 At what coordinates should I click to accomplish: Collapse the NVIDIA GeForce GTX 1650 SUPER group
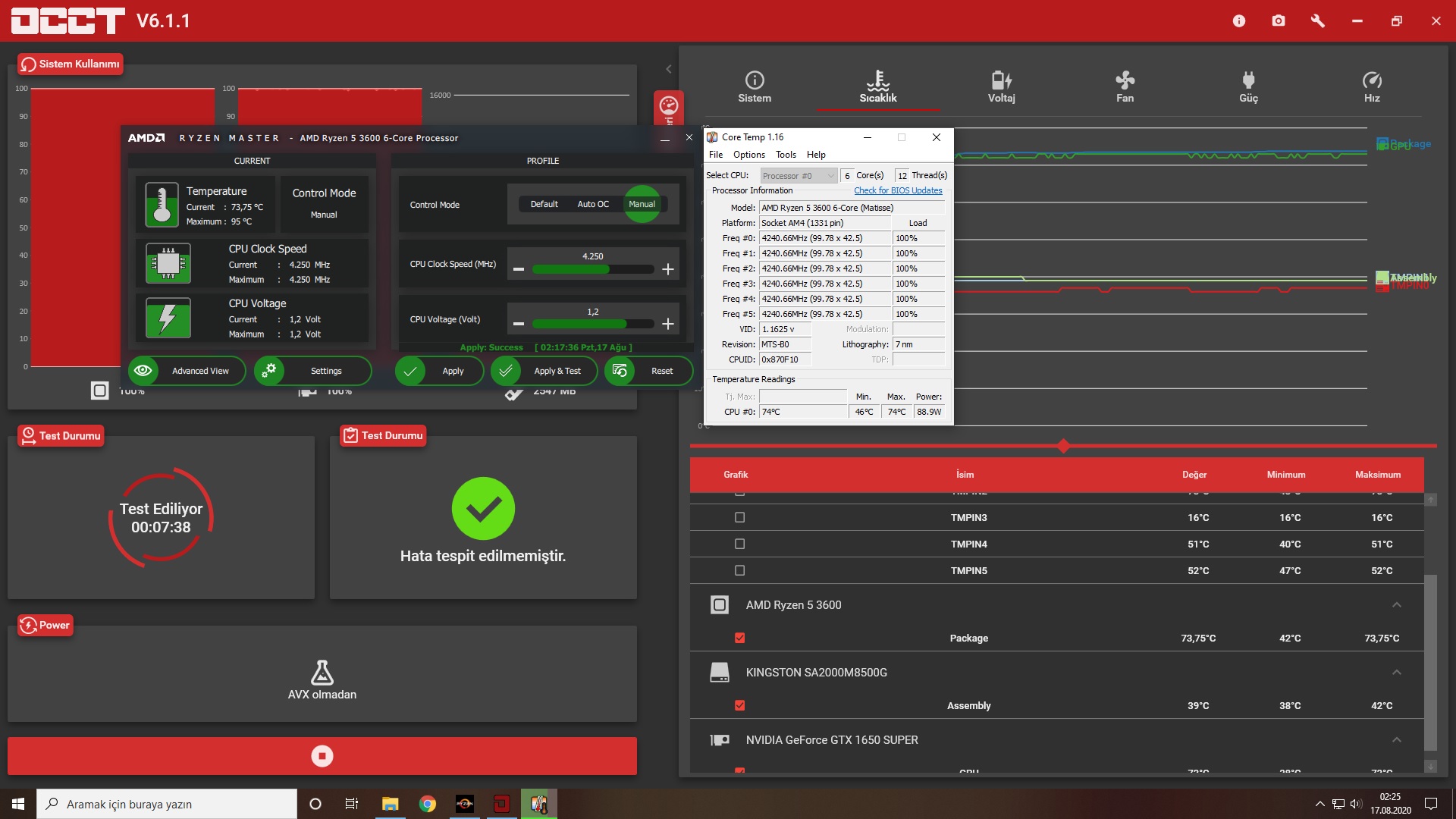tap(1397, 740)
